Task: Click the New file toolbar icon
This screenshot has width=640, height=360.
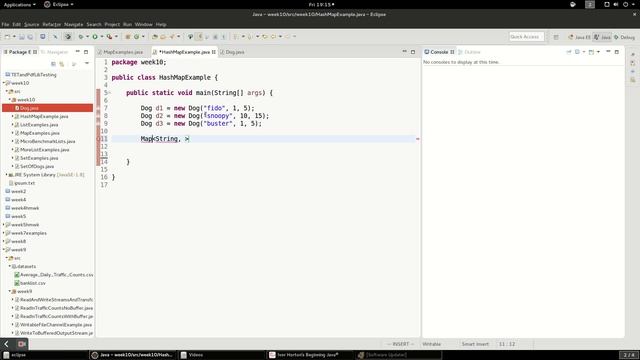Action: tap(7, 37)
